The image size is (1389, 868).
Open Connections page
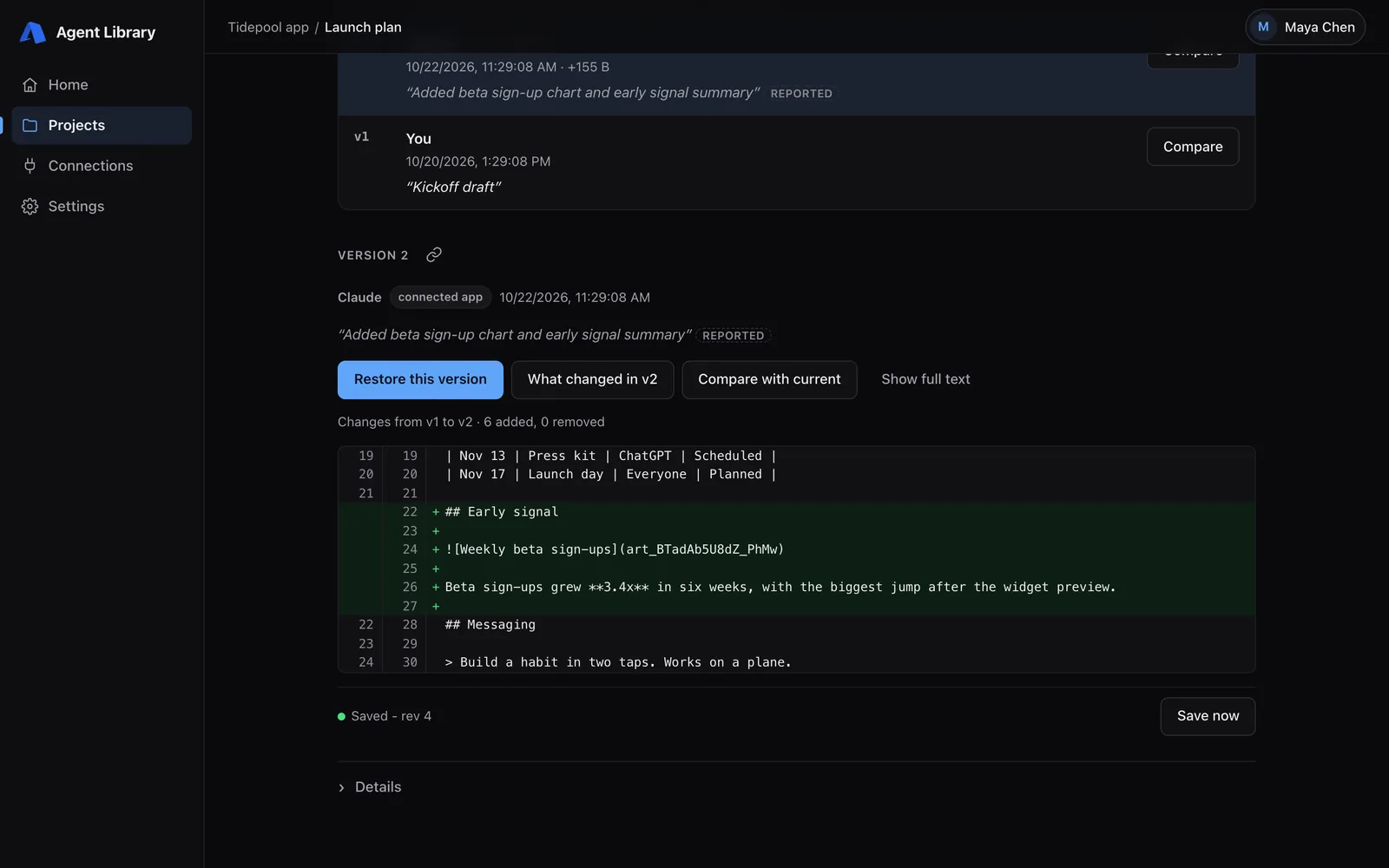pos(102,166)
